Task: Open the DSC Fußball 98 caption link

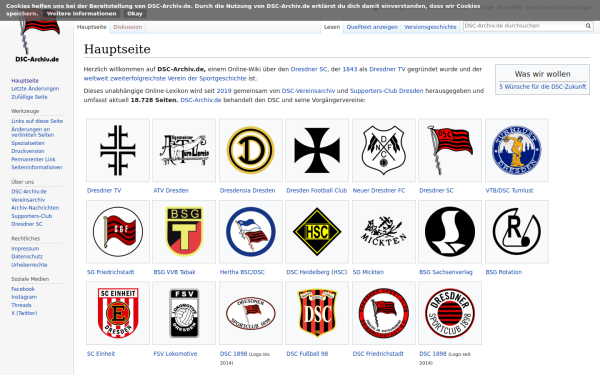Action: click(307, 354)
